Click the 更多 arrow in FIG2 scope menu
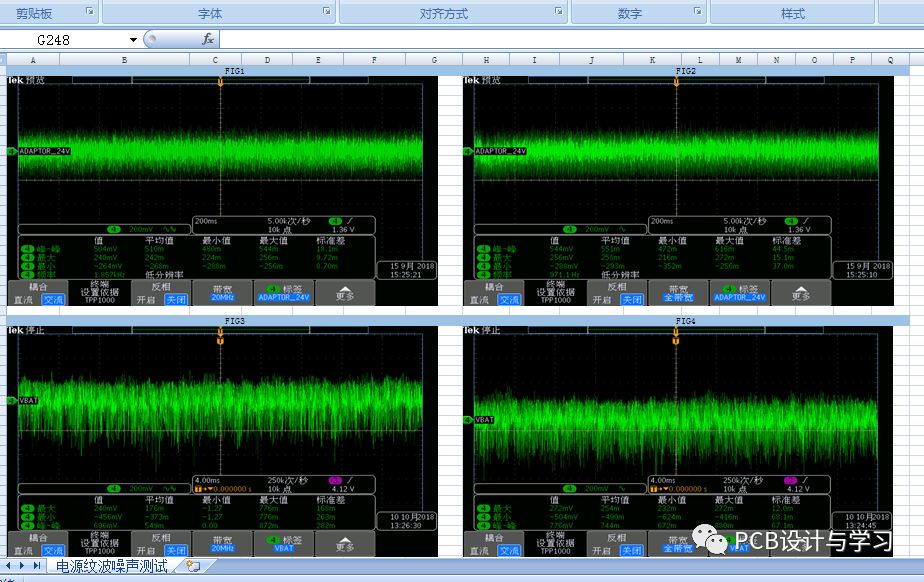The image size is (924, 582). [800, 292]
